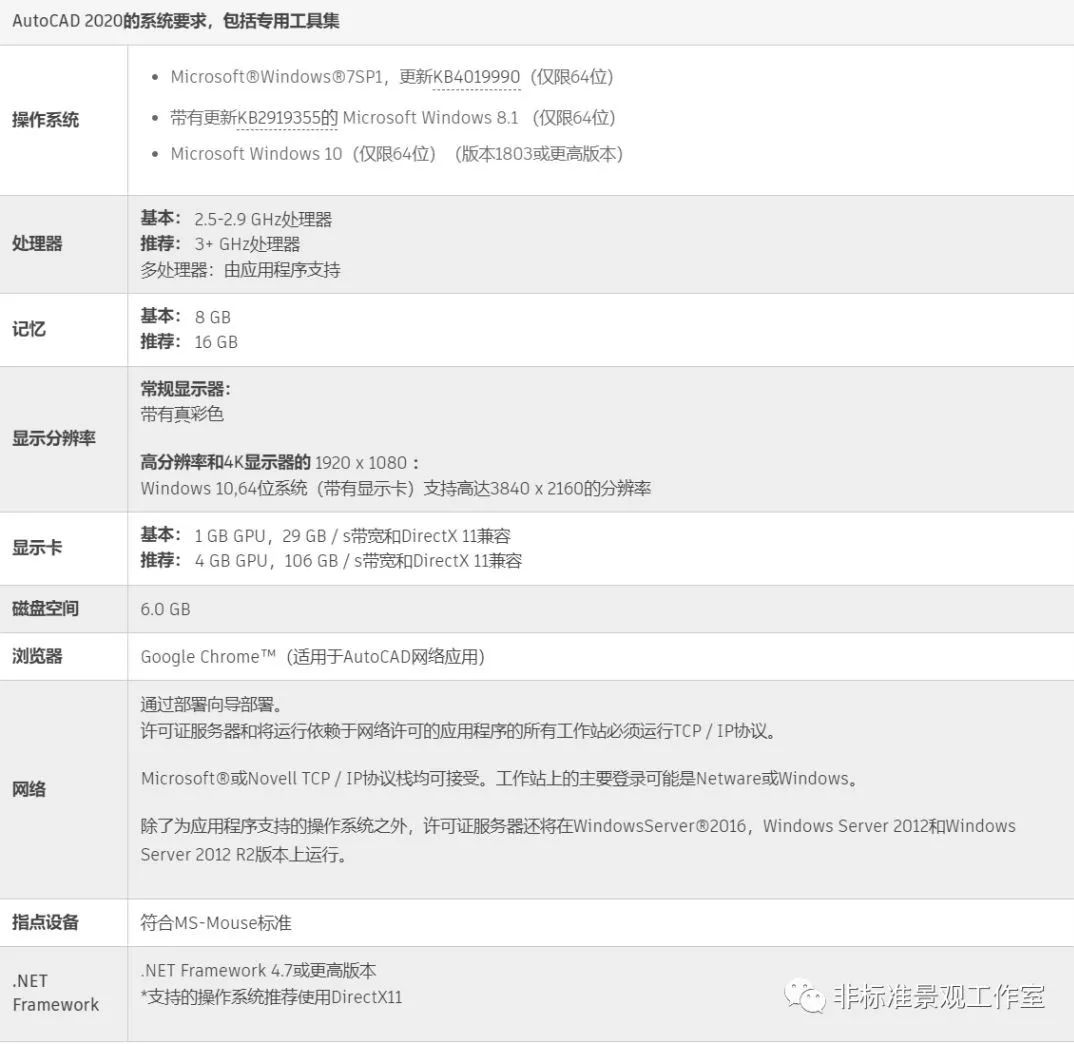
Task: Select the 'Microsoft Windows 10' requirement line
Action: [397, 153]
